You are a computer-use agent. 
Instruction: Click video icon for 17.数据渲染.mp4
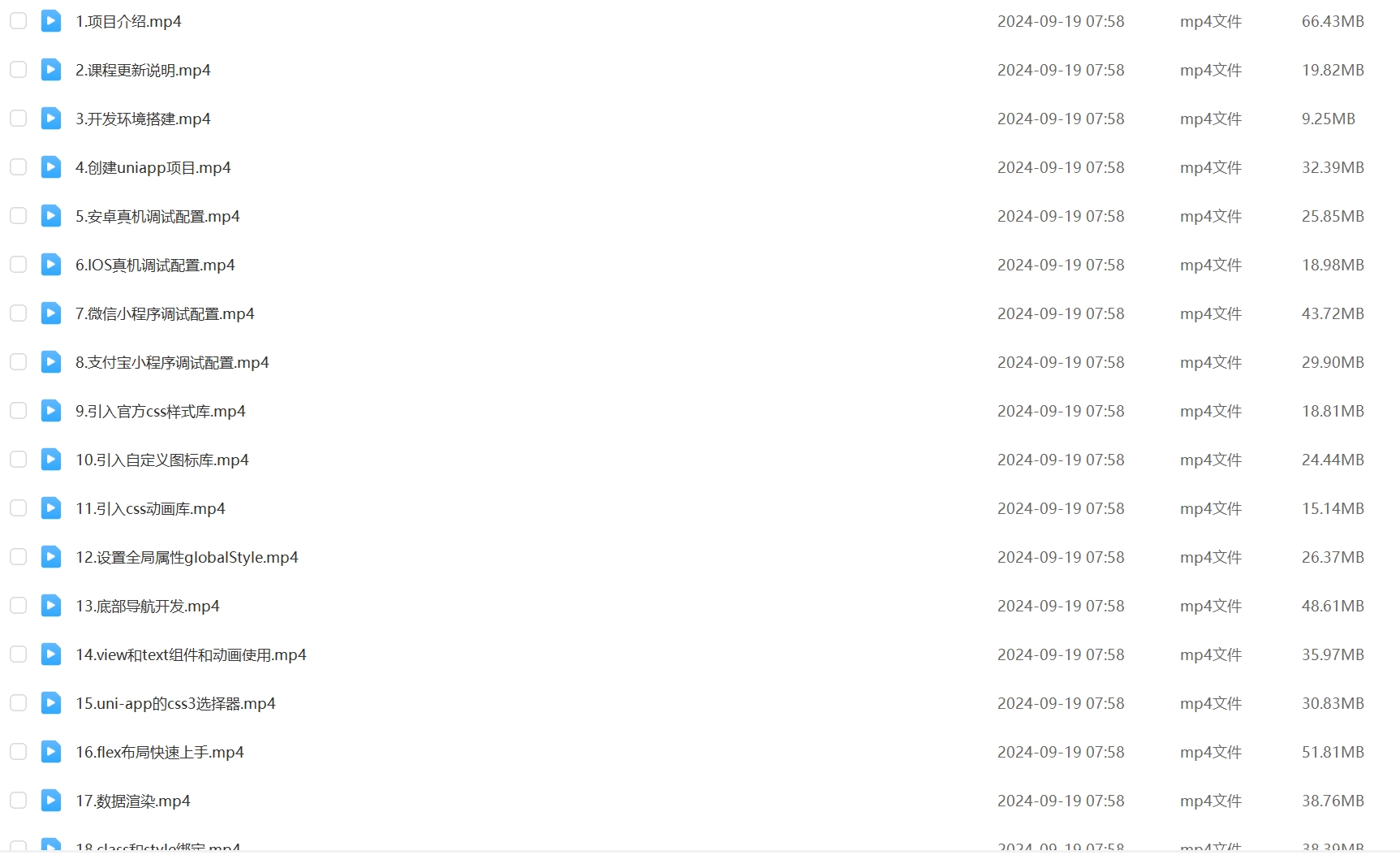[x=51, y=801]
